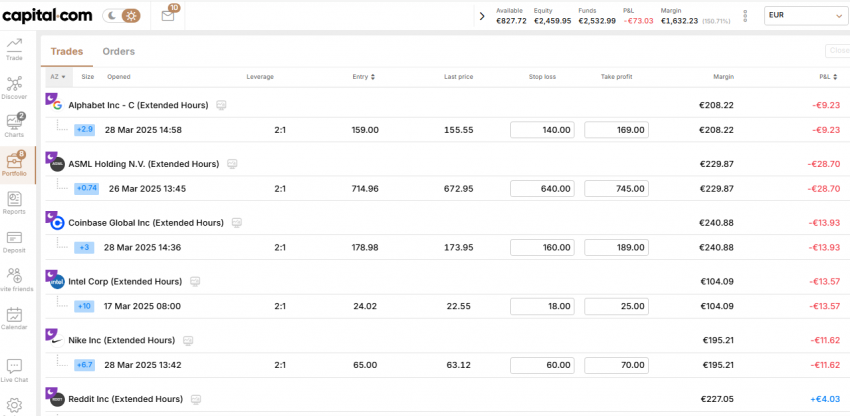The width and height of the screenshot is (850, 416).
Task: Open chart icon beside Reddit Inc
Action: [x=196, y=399]
